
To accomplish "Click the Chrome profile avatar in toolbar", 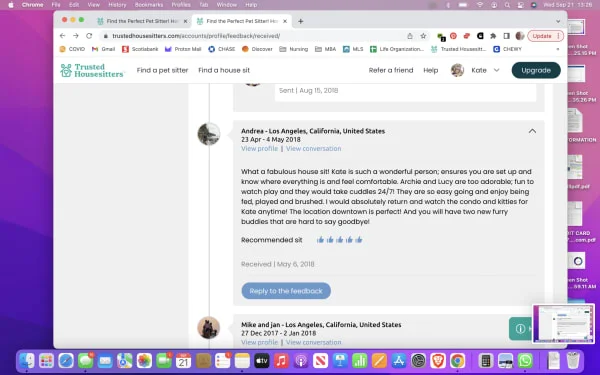I will pos(519,36).
